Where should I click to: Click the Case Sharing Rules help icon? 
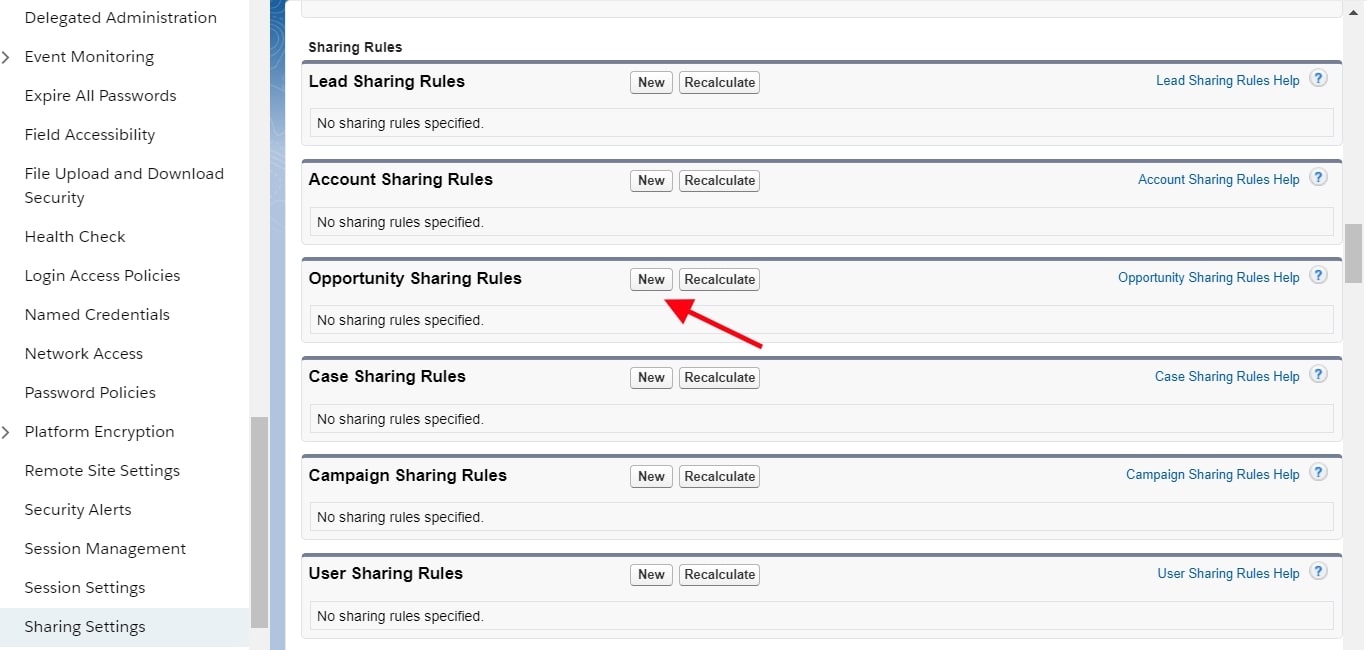pyautogui.click(x=1318, y=374)
